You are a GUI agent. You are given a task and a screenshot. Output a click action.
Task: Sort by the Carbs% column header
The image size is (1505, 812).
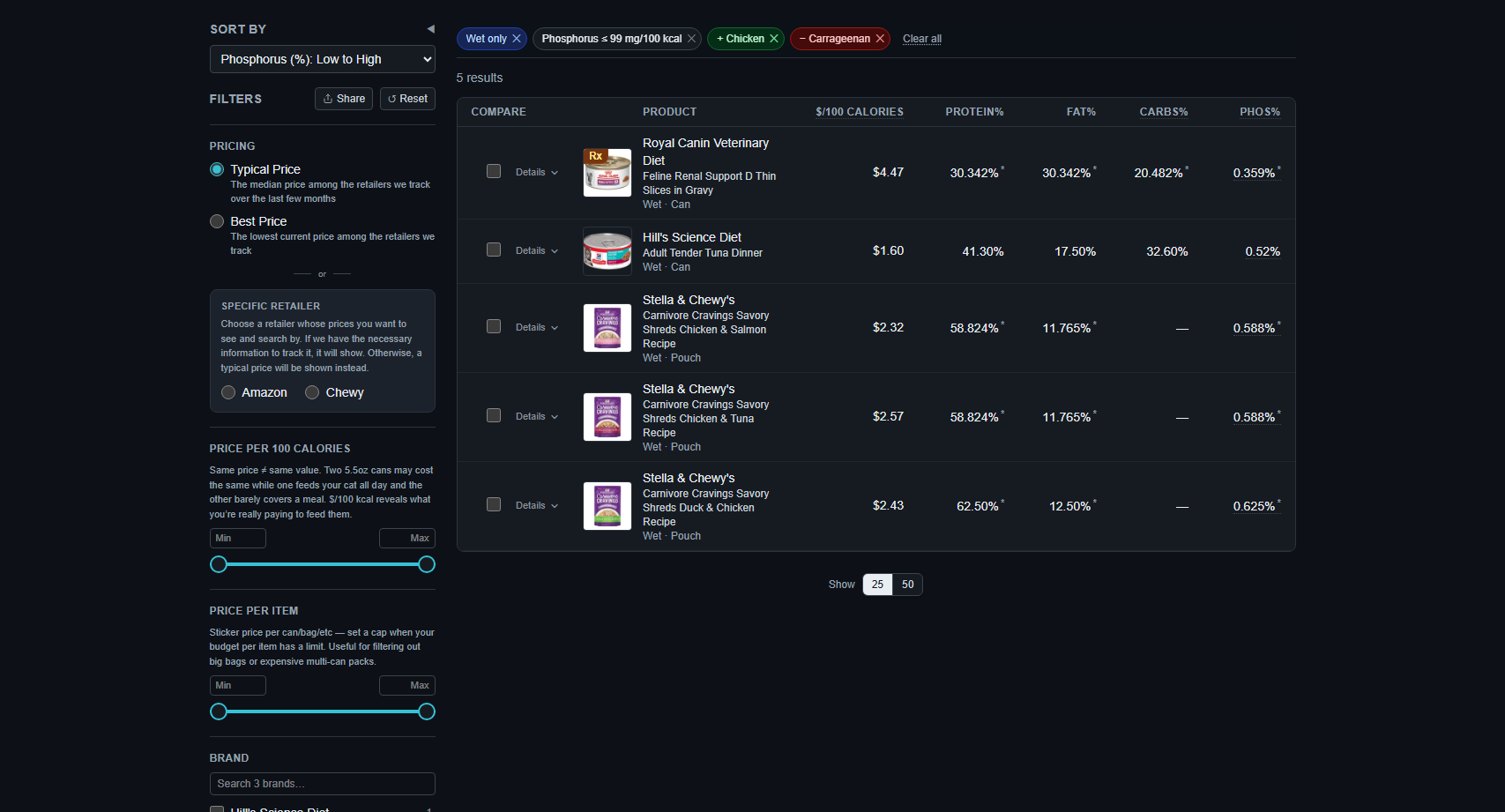tap(1164, 112)
